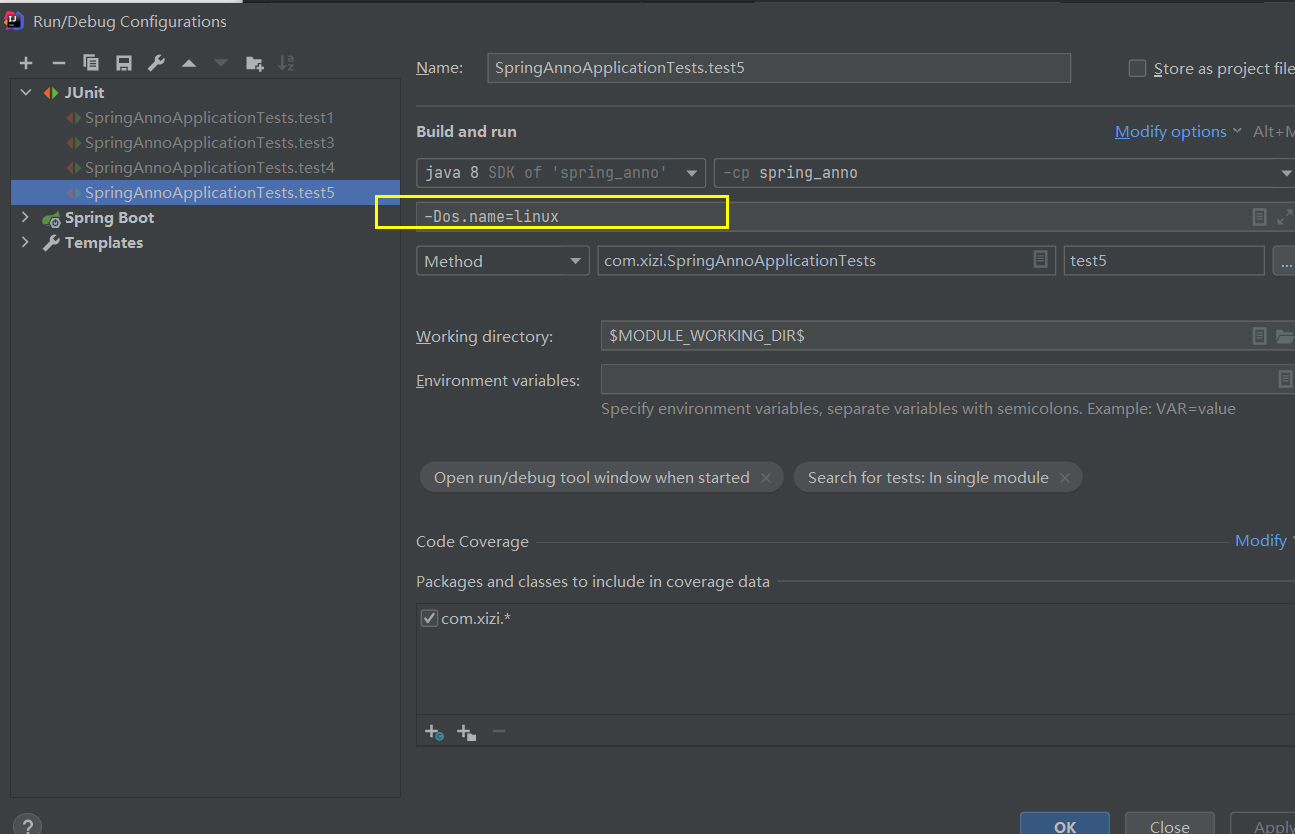Open Code Coverage Modify link
Image resolution: width=1295 pixels, height=834 pixels.
[x=1264, y=540]
